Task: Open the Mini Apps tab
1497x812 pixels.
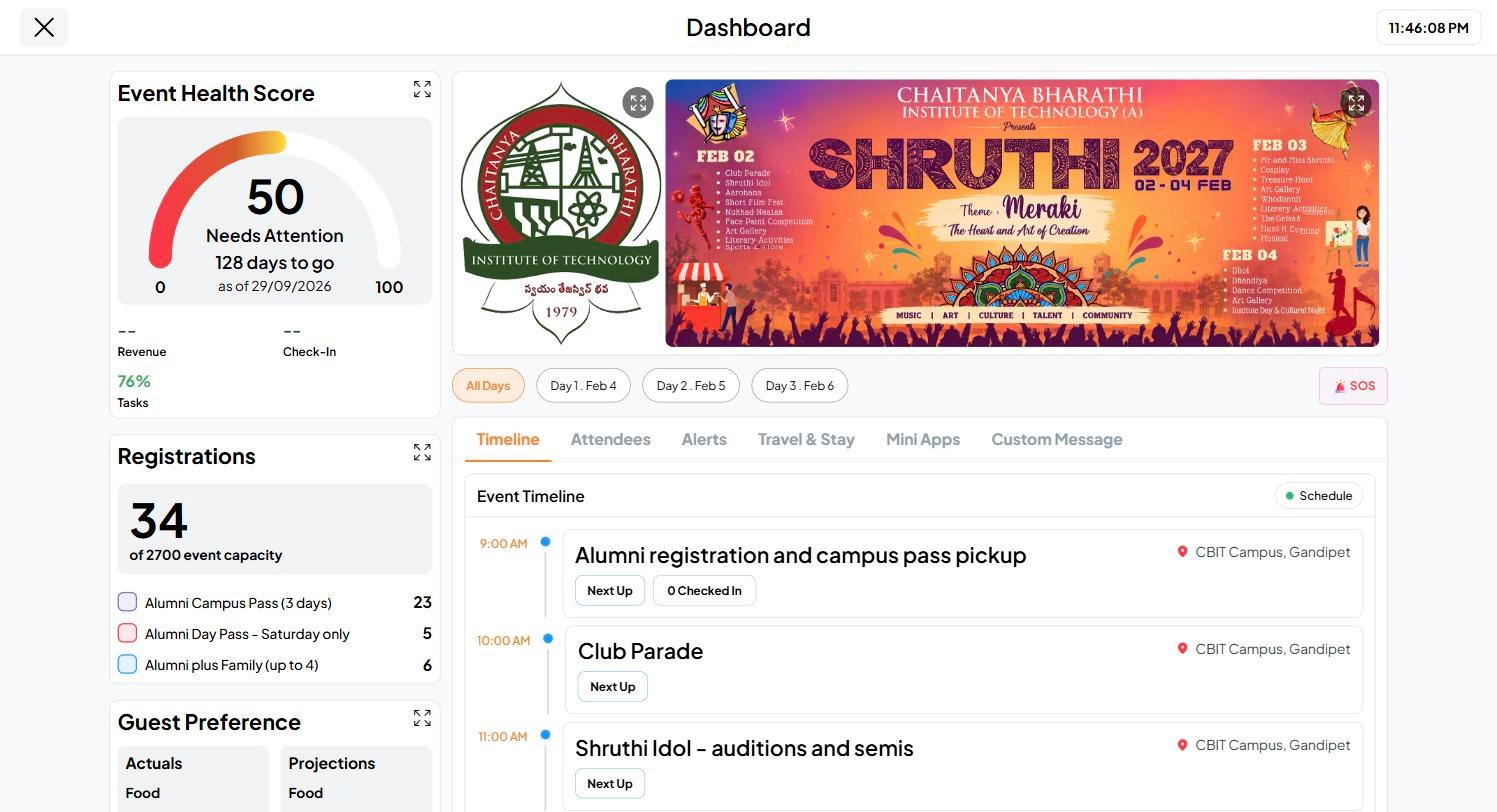Action: coord(923,440)
